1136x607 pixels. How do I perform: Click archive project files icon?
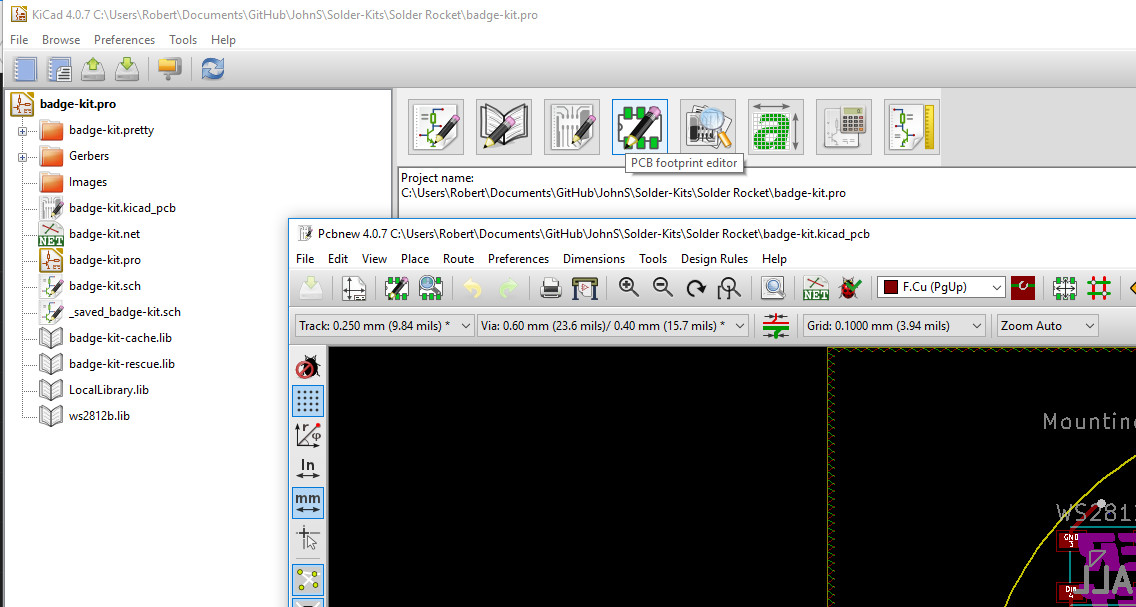point(169,69)
